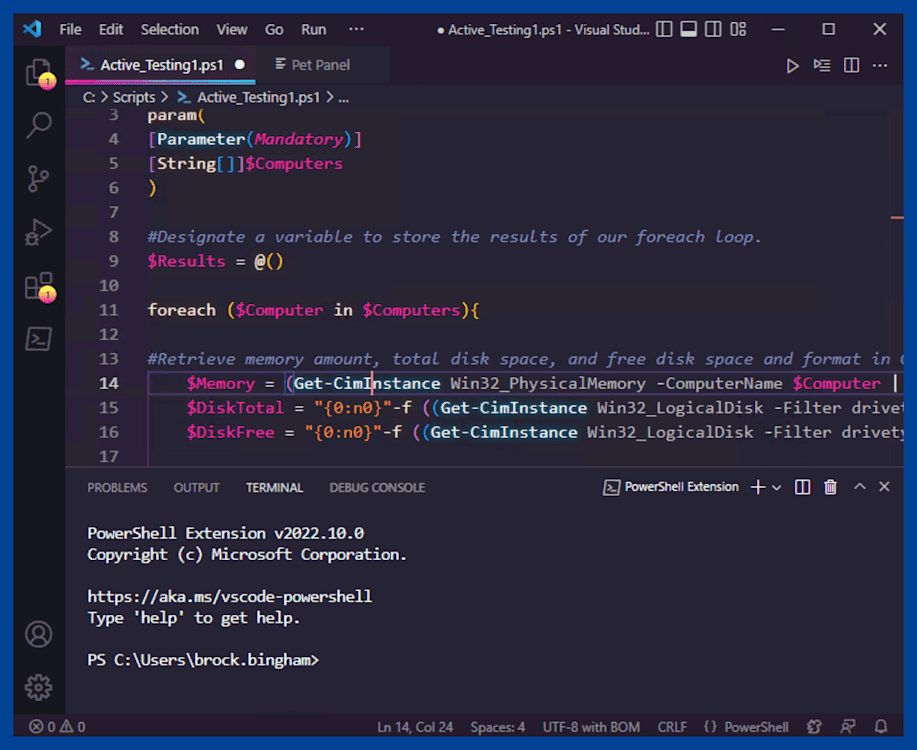Click the status bar sync/settings icon left of feedback
The image size is (917, 750).
click(x=814, y=727)
